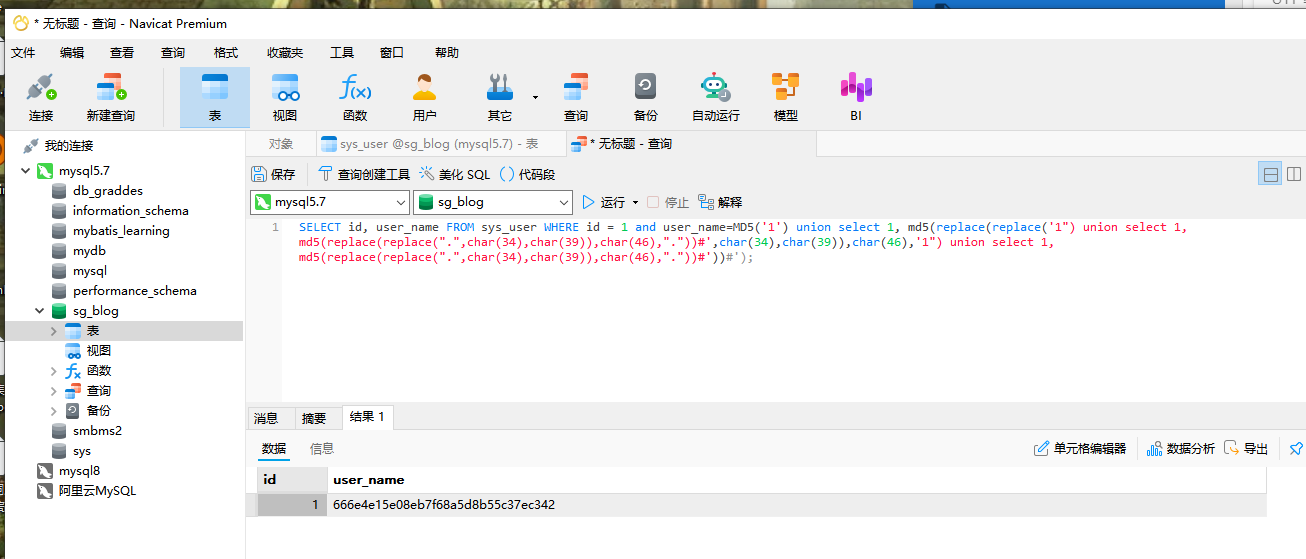Expand the 函数 node under sg_blog
Image resolution: width=1306 pixels, height=559 pixels.
tap(54, 371)
